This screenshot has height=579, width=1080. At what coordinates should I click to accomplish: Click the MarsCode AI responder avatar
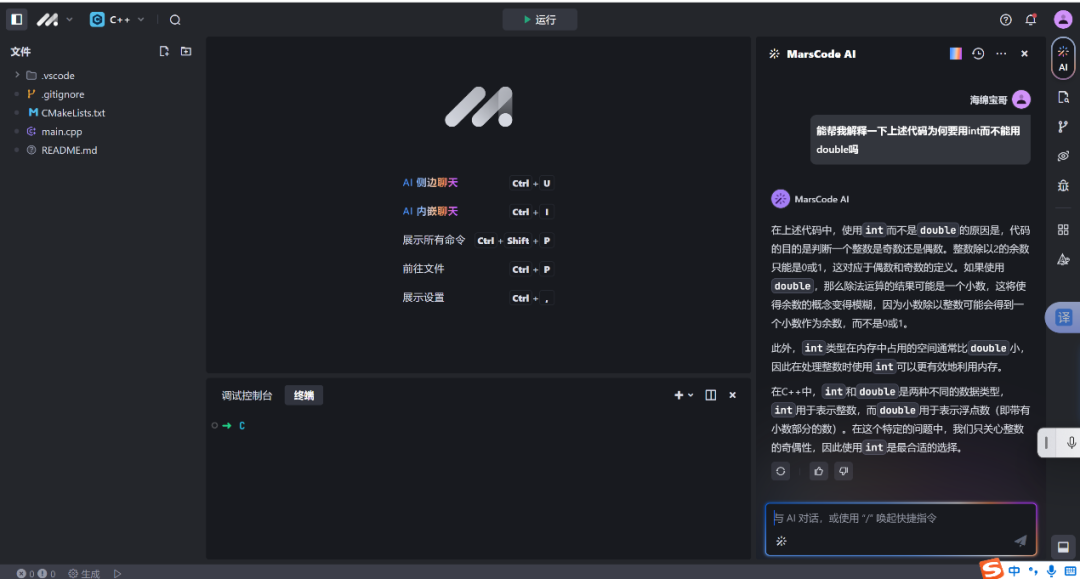coord(780,199)
